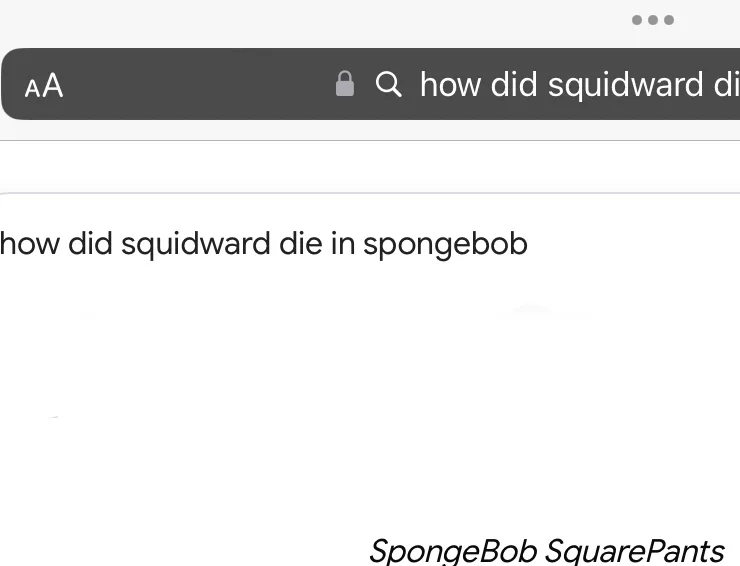The height and width of the screenshot is (566, 740).
Task: Expand the multitasking menu at top
Action: [x=653, y=20]
